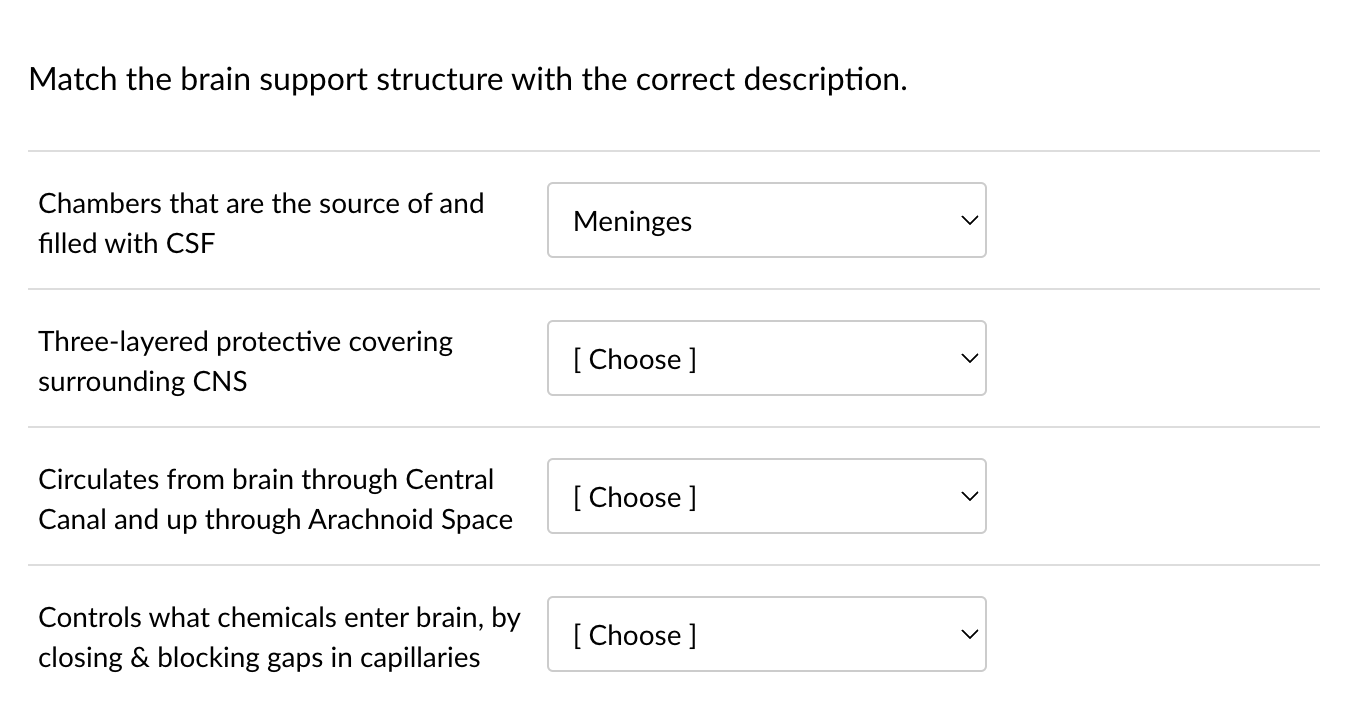Click the Central Canal description text
Viewport: 1350px width, 728px height.
tap(275, 499)
